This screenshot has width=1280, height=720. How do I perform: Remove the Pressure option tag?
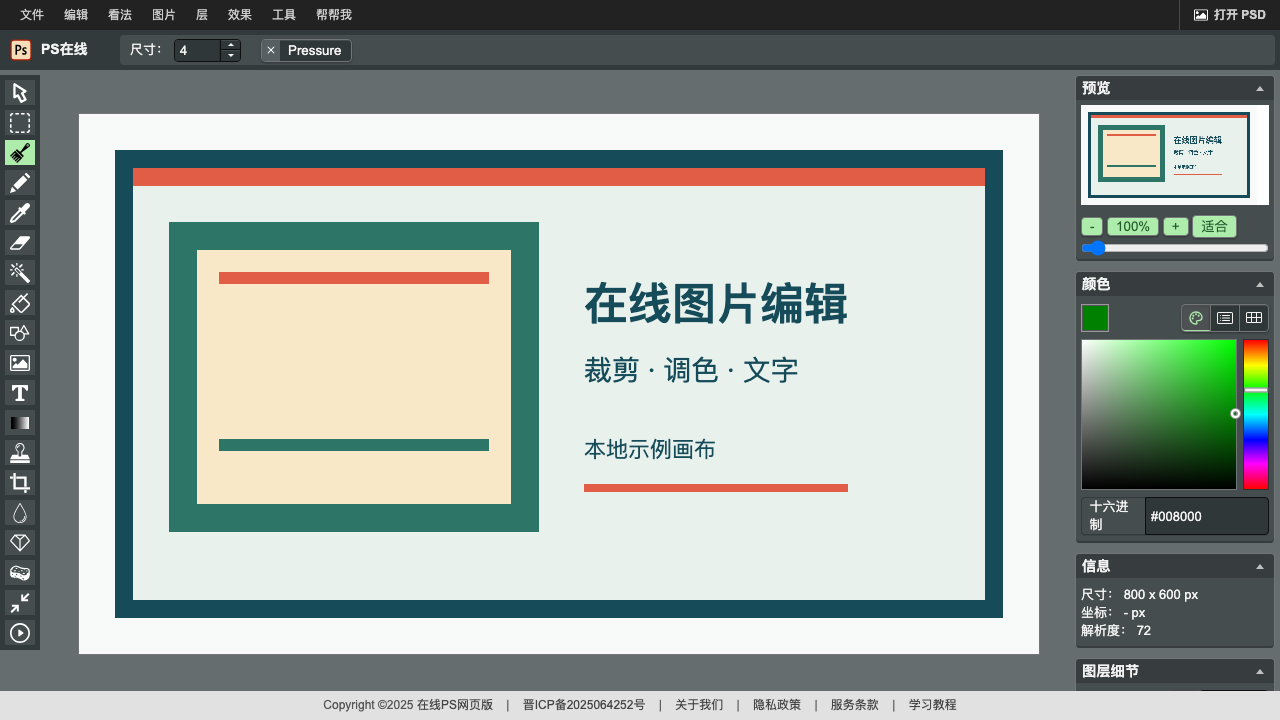271,50
